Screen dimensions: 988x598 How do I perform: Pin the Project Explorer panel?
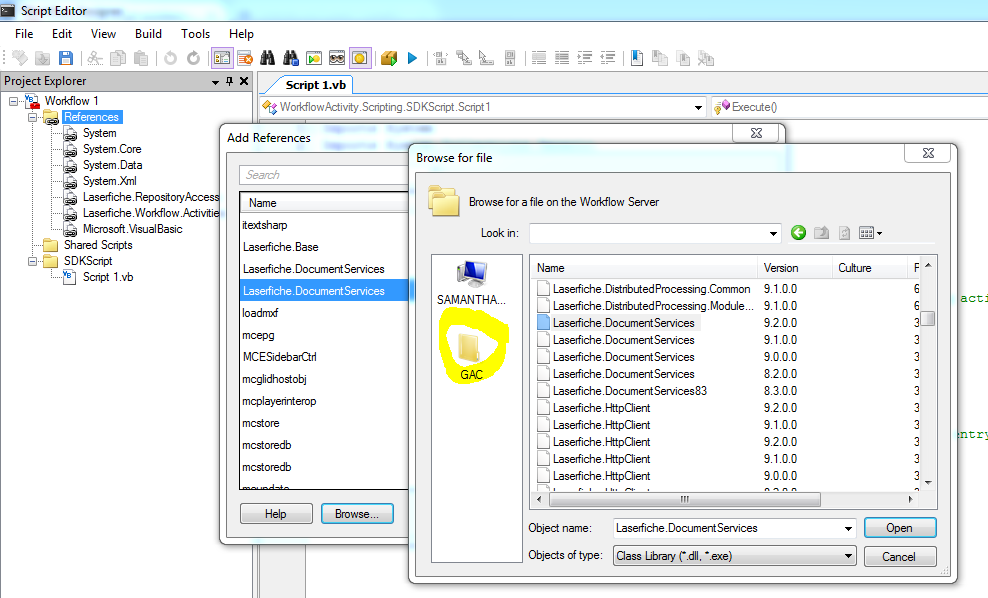tap(229, 81)
